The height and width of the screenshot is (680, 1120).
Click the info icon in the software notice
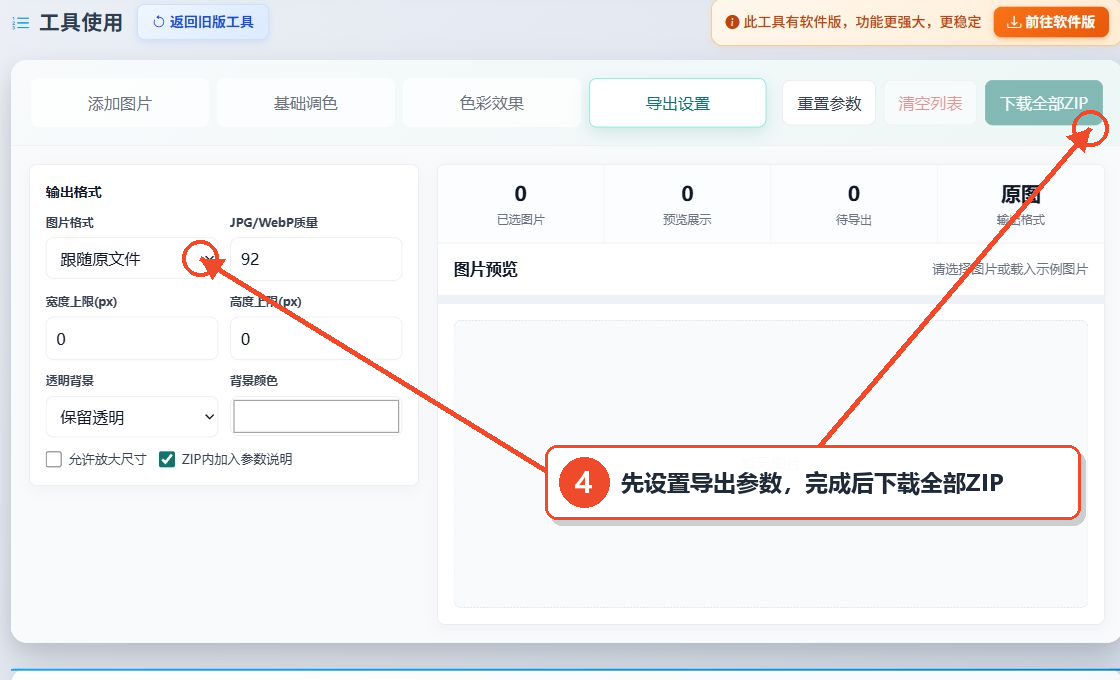[x=731, y=22]
